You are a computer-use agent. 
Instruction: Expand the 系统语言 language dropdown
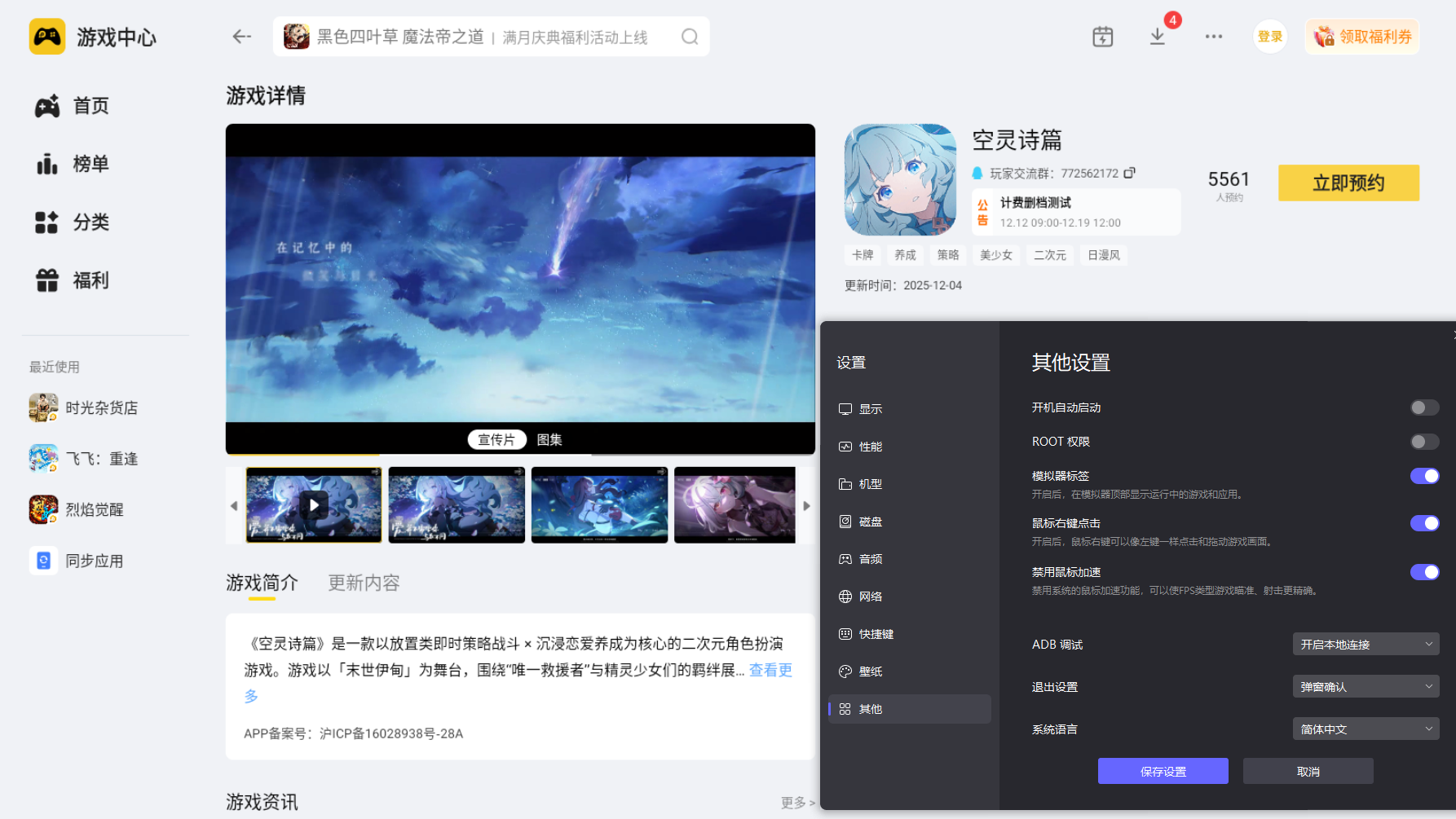1366,729
